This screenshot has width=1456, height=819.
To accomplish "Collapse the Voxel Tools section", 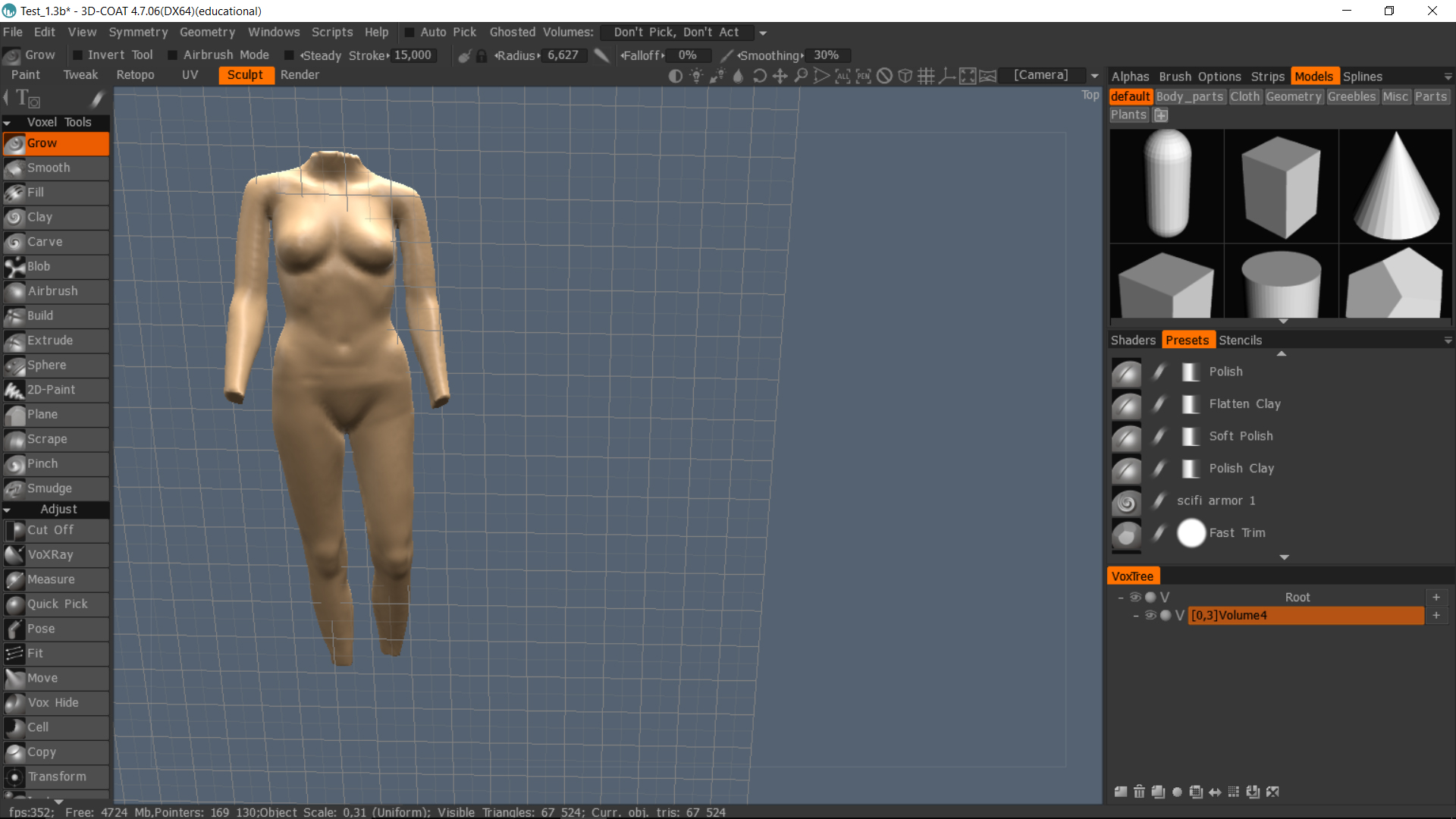I will pyautogui.click(x=7, y=122).
